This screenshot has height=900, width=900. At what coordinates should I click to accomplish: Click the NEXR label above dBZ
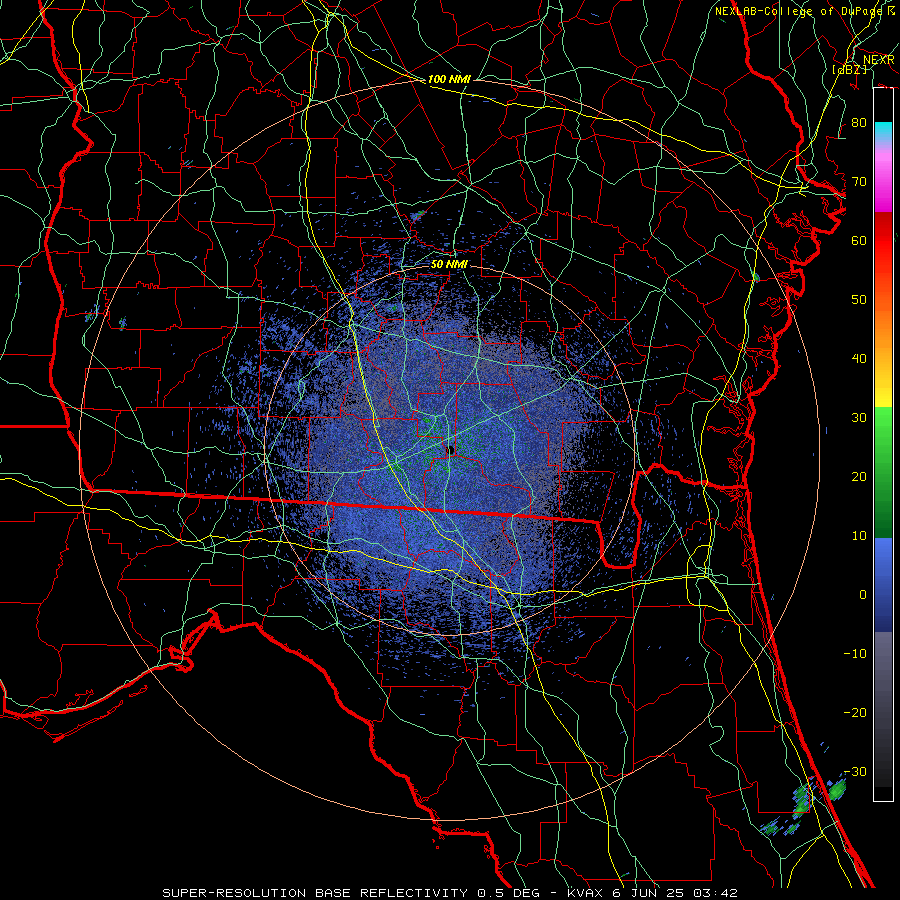pos(878,60)
